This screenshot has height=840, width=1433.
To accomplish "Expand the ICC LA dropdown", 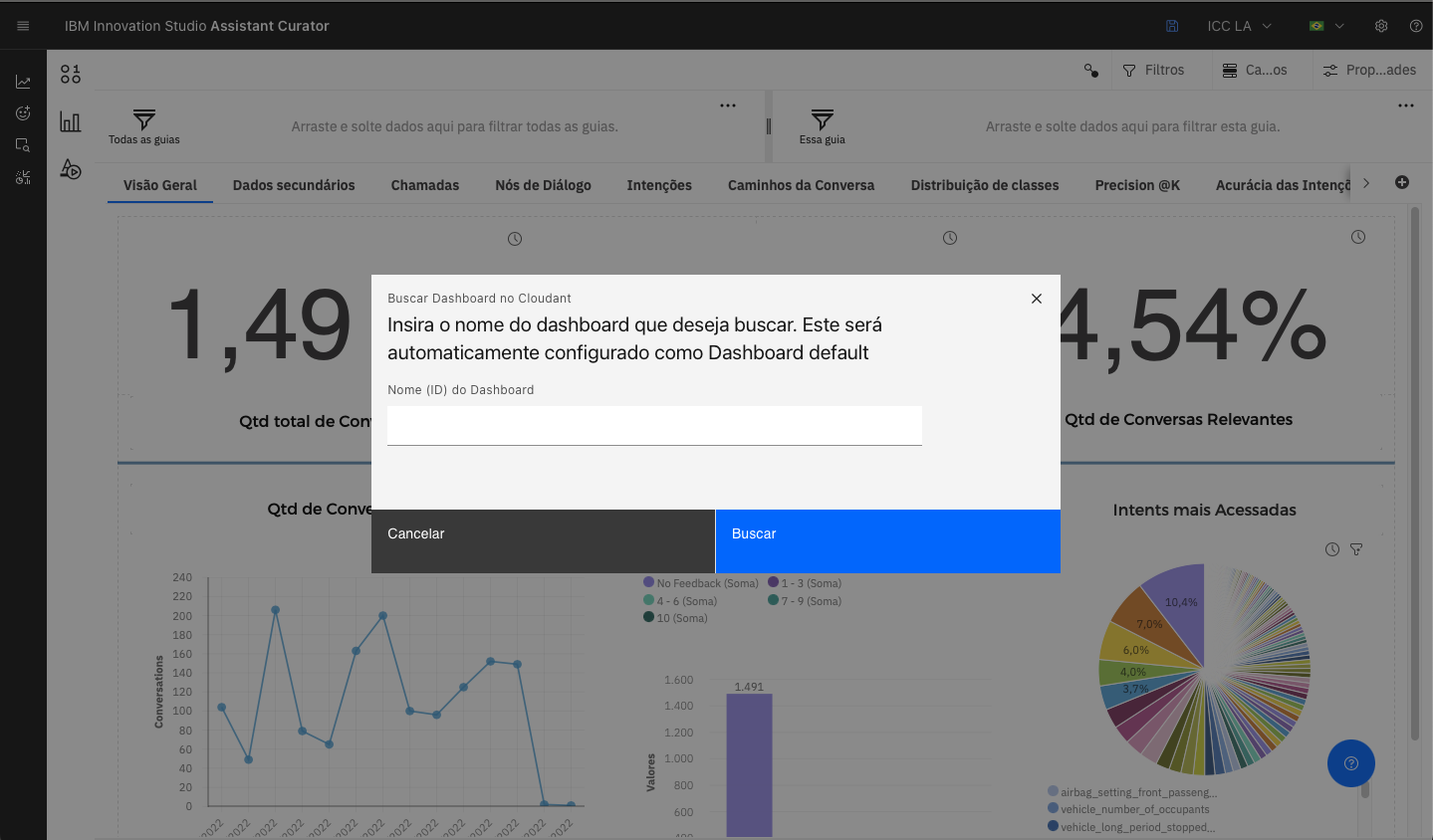I will [1239, 26].
